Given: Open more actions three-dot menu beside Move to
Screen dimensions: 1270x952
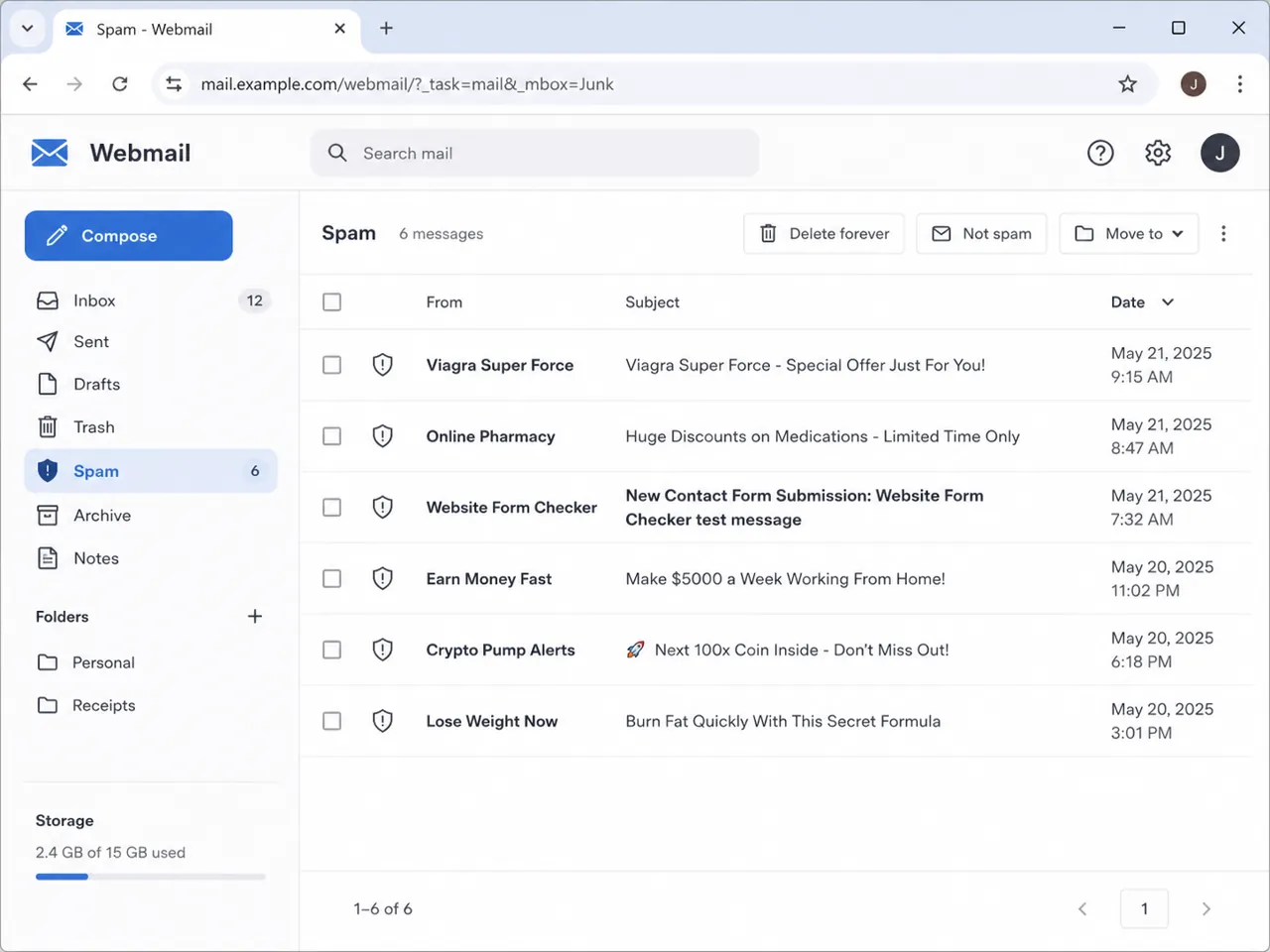Looking at the screenshot, I should [x=1223, y=233].
